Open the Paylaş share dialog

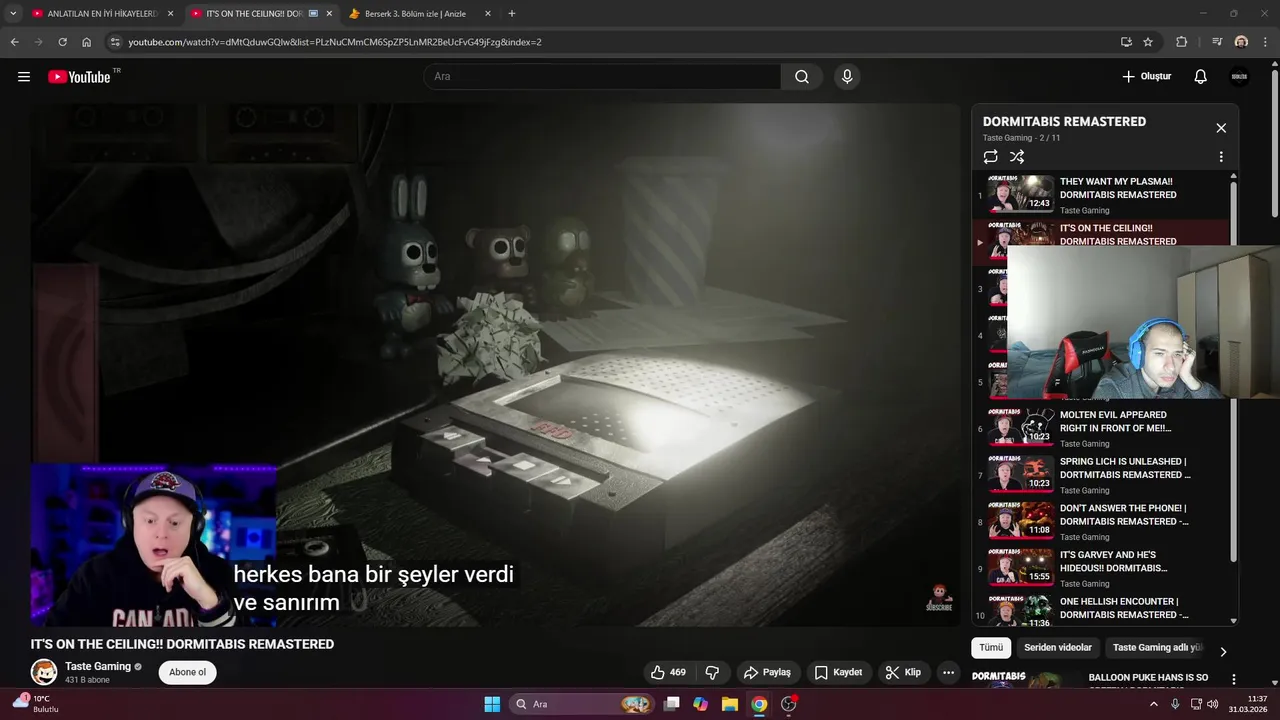coord(767,672)
